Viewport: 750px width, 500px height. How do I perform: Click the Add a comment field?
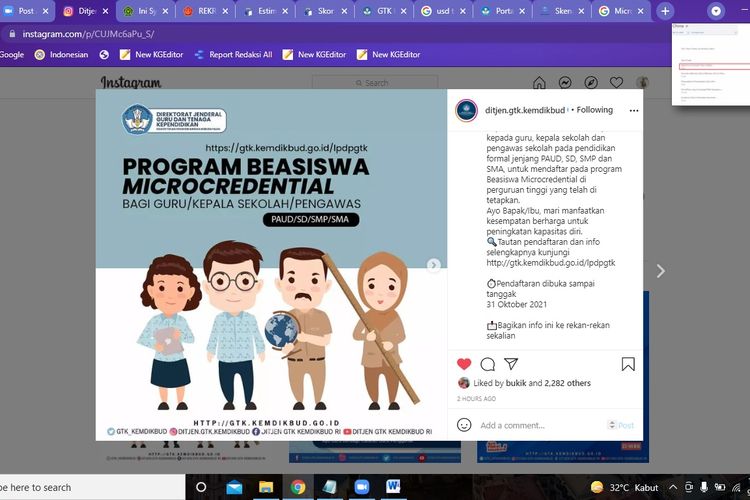[x=540, y=425]
